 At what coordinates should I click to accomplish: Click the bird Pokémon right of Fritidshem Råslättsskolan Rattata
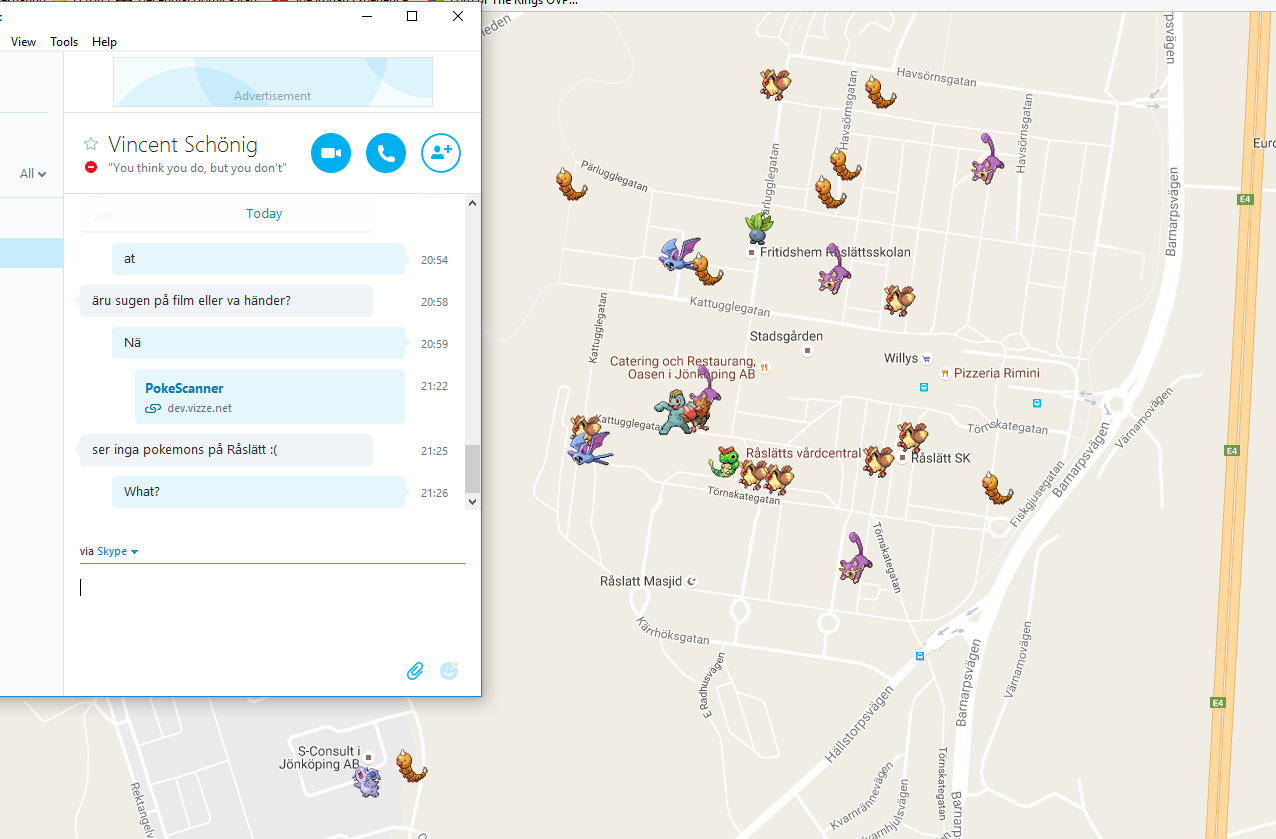898,300
